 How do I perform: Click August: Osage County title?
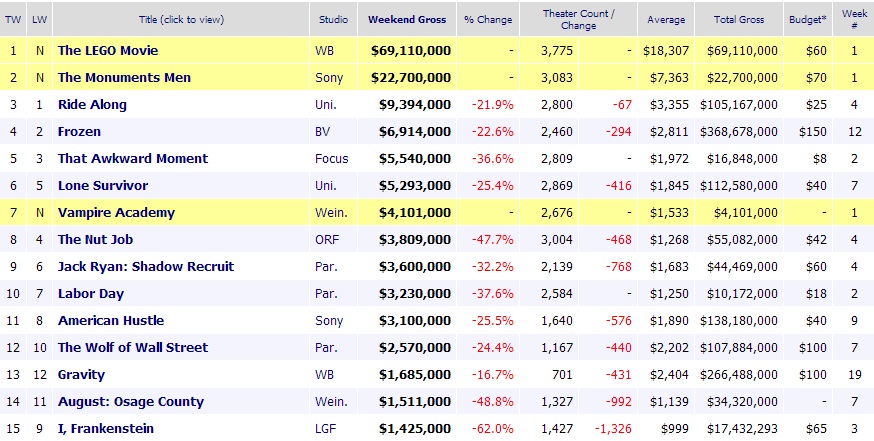click(x=131, y=401)
